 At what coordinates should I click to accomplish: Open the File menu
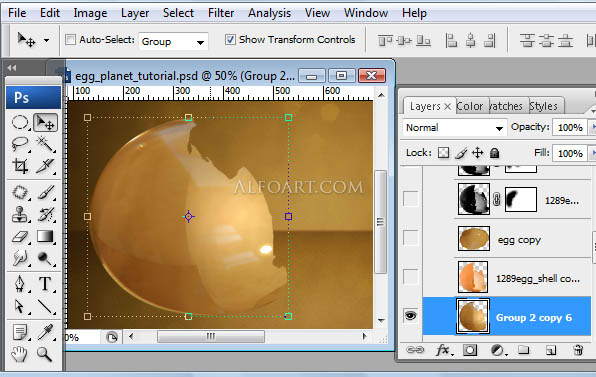pos(17,13)
